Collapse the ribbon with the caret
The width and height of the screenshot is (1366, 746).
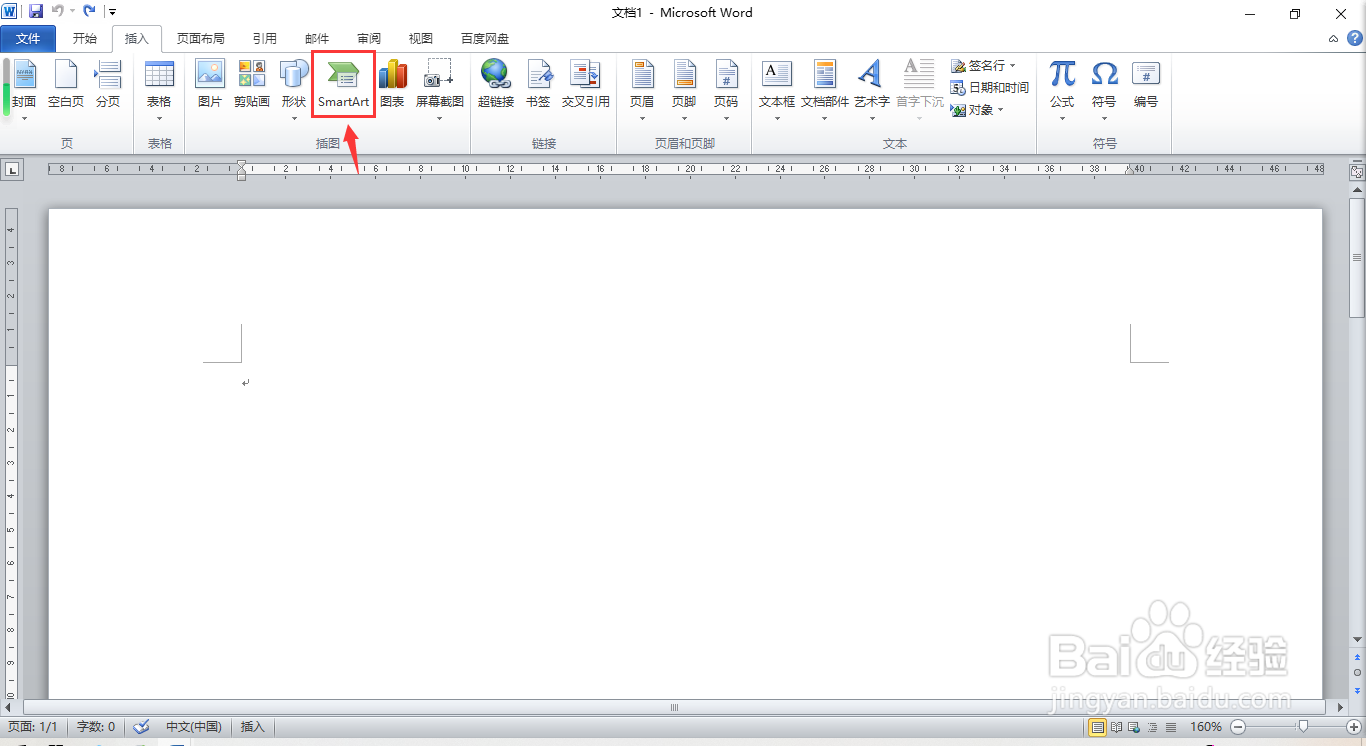tap(1333, 39)
